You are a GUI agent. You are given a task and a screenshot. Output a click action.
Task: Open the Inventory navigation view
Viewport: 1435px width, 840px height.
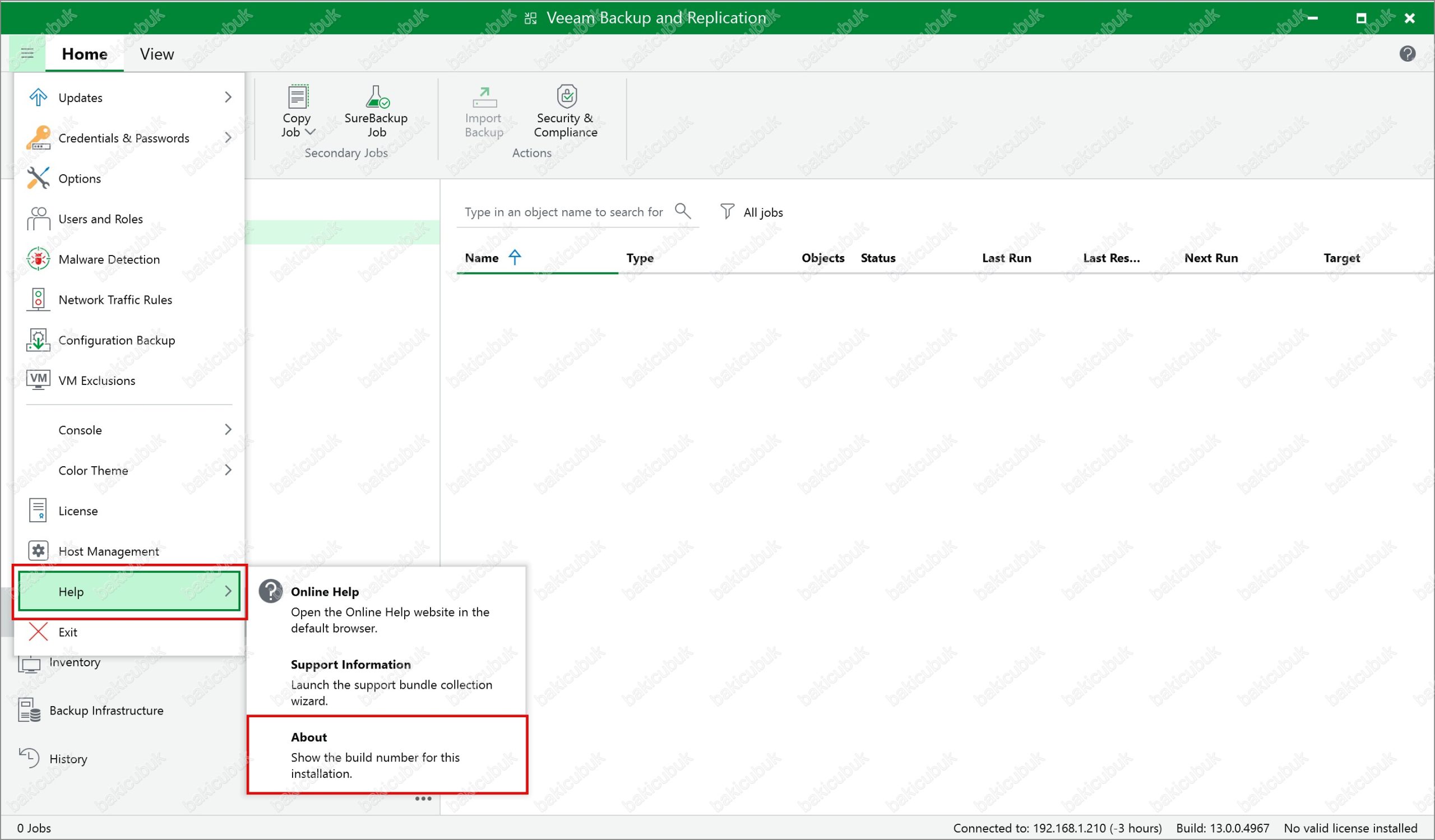click(75, 662)
